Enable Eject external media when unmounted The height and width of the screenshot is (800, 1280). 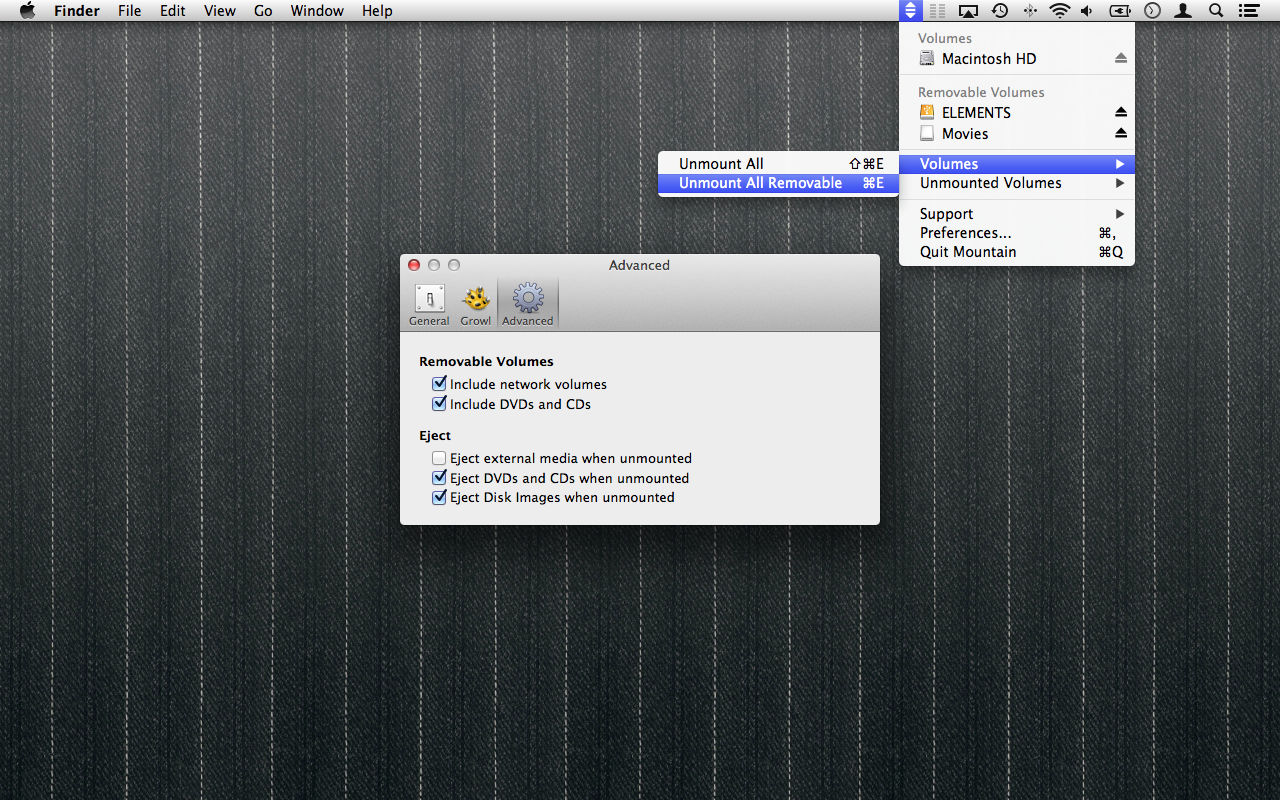[439, 458]
